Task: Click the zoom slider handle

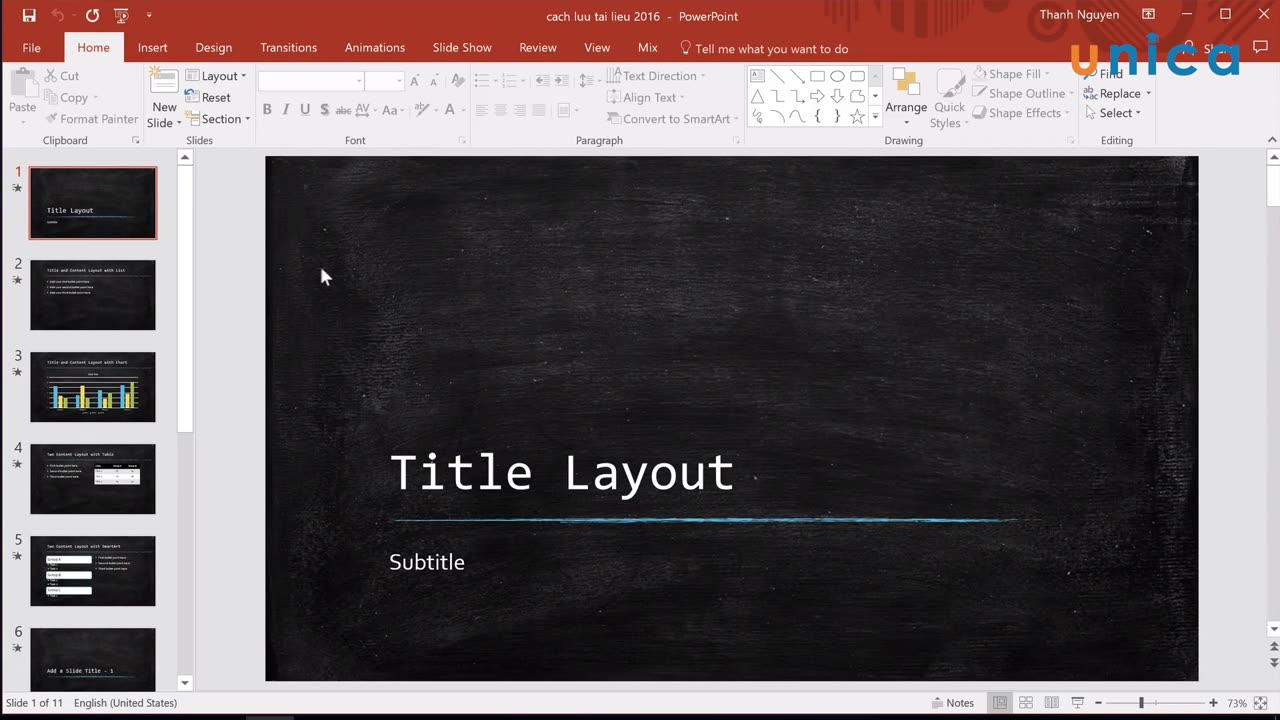Action: [1141, 703]
